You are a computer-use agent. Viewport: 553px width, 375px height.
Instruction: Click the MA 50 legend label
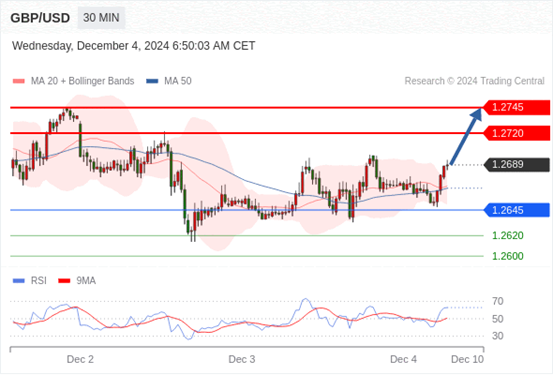pos(178,81)
